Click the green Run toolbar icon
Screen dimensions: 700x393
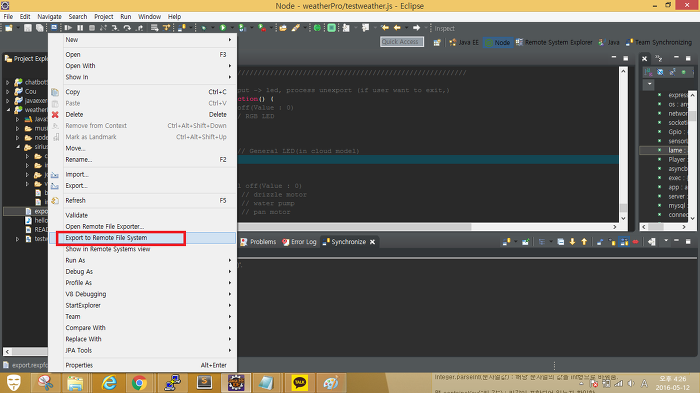223,28
